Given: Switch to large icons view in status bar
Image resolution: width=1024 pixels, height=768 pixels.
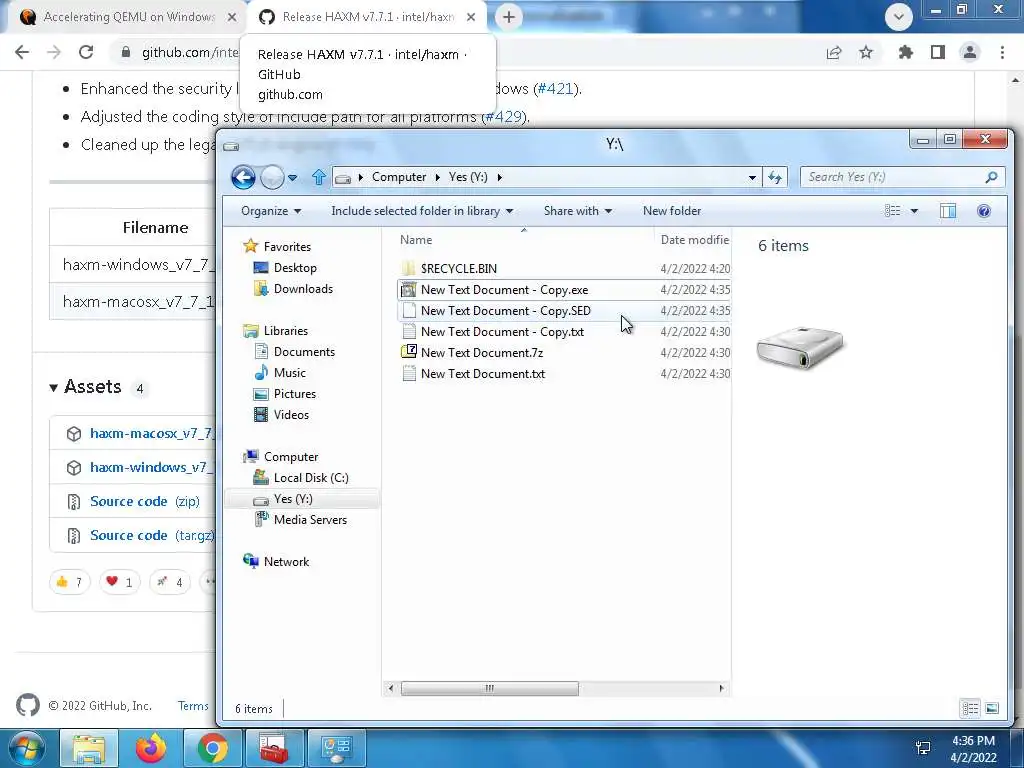Looking at the screenshot, I should pyautogui.click(x=991, y=709).
